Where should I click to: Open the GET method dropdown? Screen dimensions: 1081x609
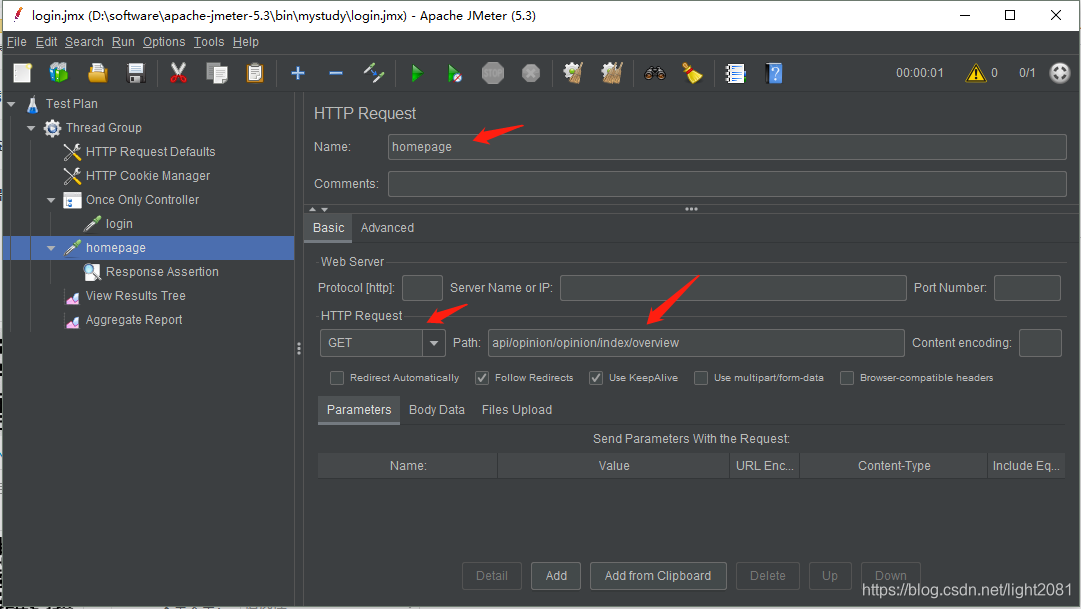(x=434, y=343)
